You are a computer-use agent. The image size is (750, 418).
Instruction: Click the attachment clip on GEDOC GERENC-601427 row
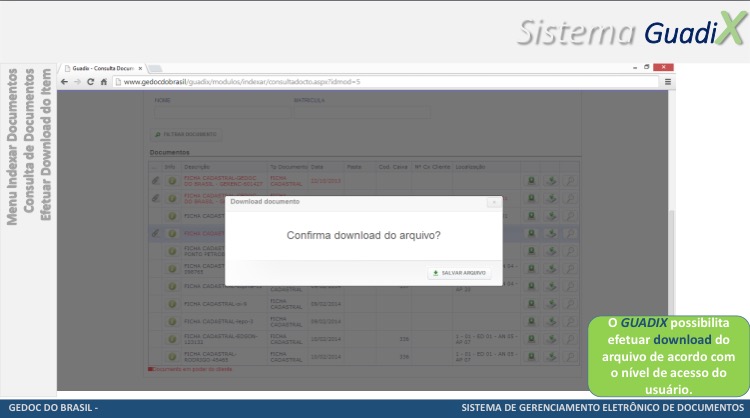155,181
